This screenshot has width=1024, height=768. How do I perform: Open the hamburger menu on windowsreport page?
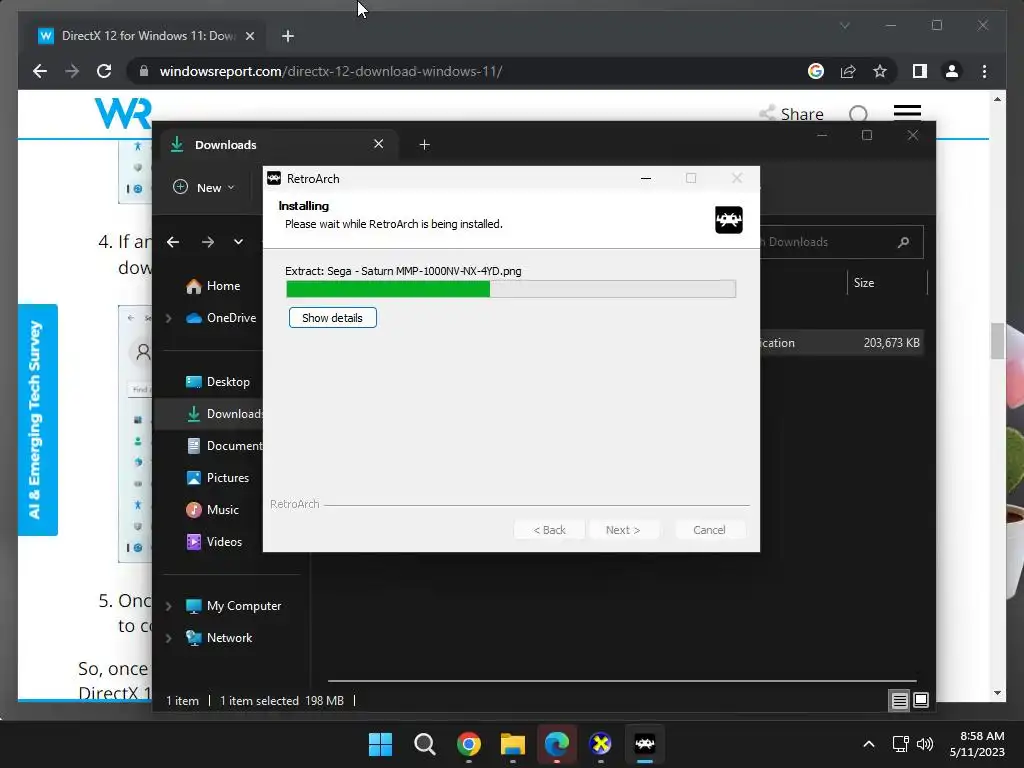click(907, 113)
